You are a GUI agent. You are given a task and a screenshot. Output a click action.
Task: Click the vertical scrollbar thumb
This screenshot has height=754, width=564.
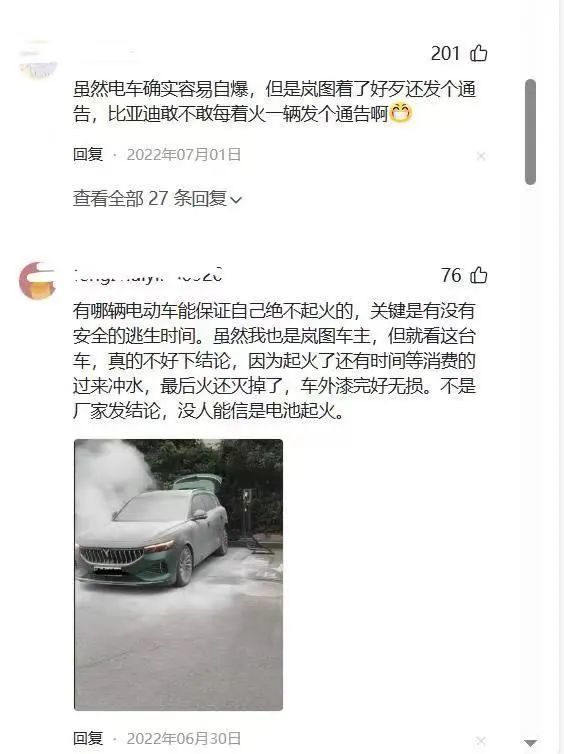530,132
